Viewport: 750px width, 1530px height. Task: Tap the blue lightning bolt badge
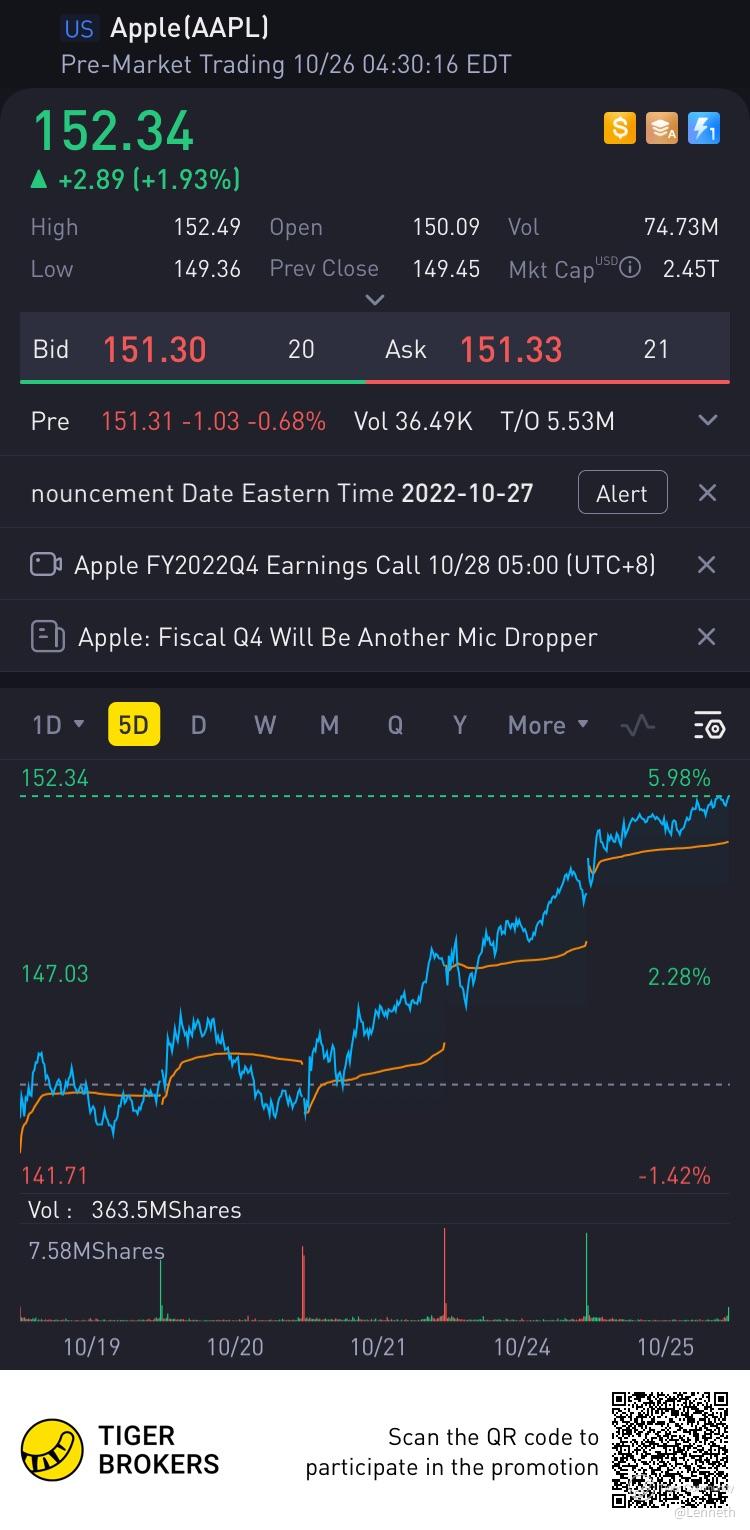704,128
